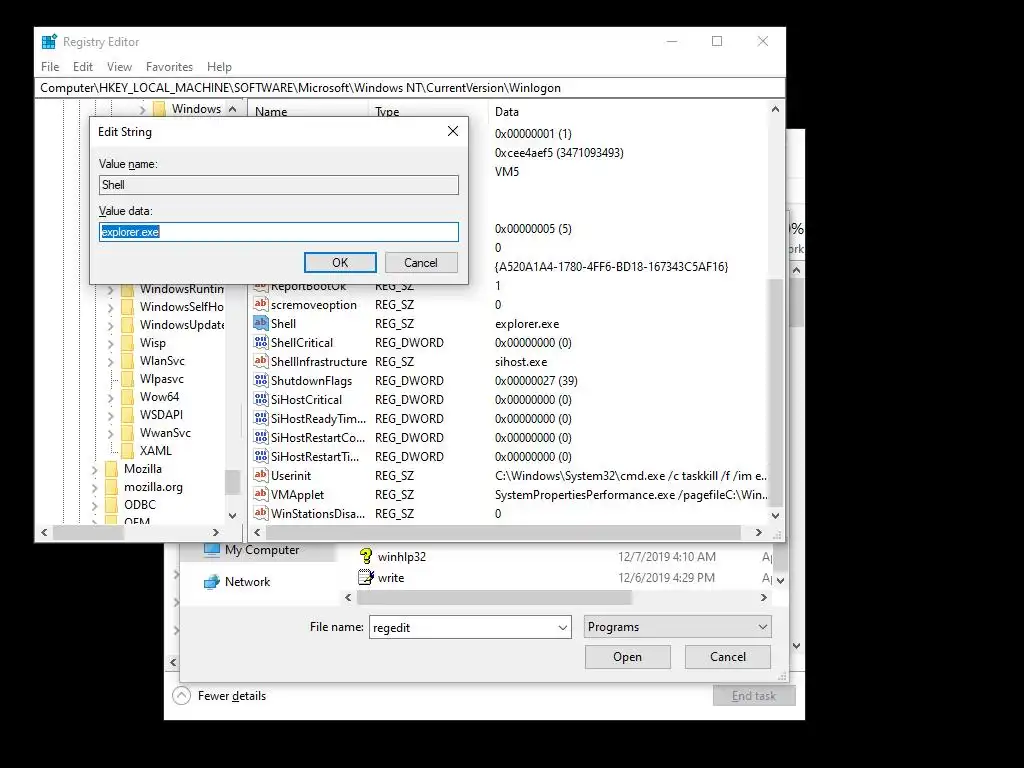Click the SiHostRestartCo... DWORD icon
Screen dimensions: 1024x768
[x=261, y=437]
